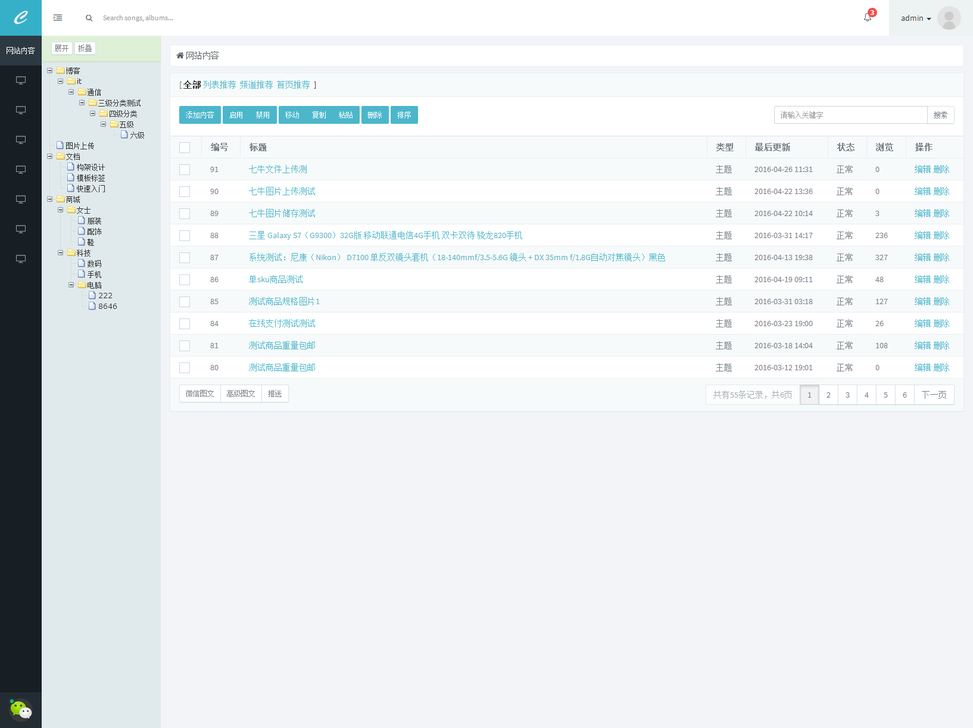Screen dimensions: 973x728
Task: Go to page 2 of the list
Action: (x=828, y=395)
